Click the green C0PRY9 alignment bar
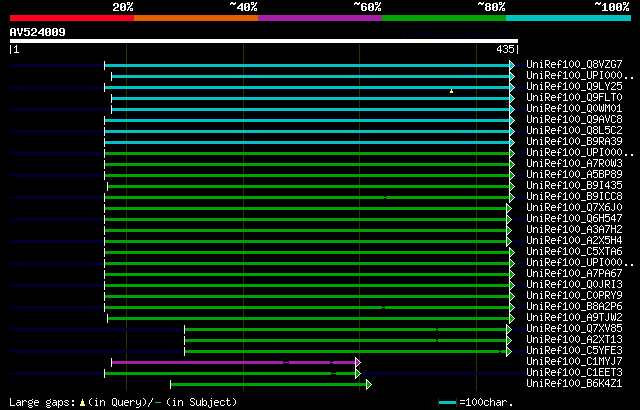Image resolution: width=640 pixels, height=410 pixels. click(x=307, y=297)
